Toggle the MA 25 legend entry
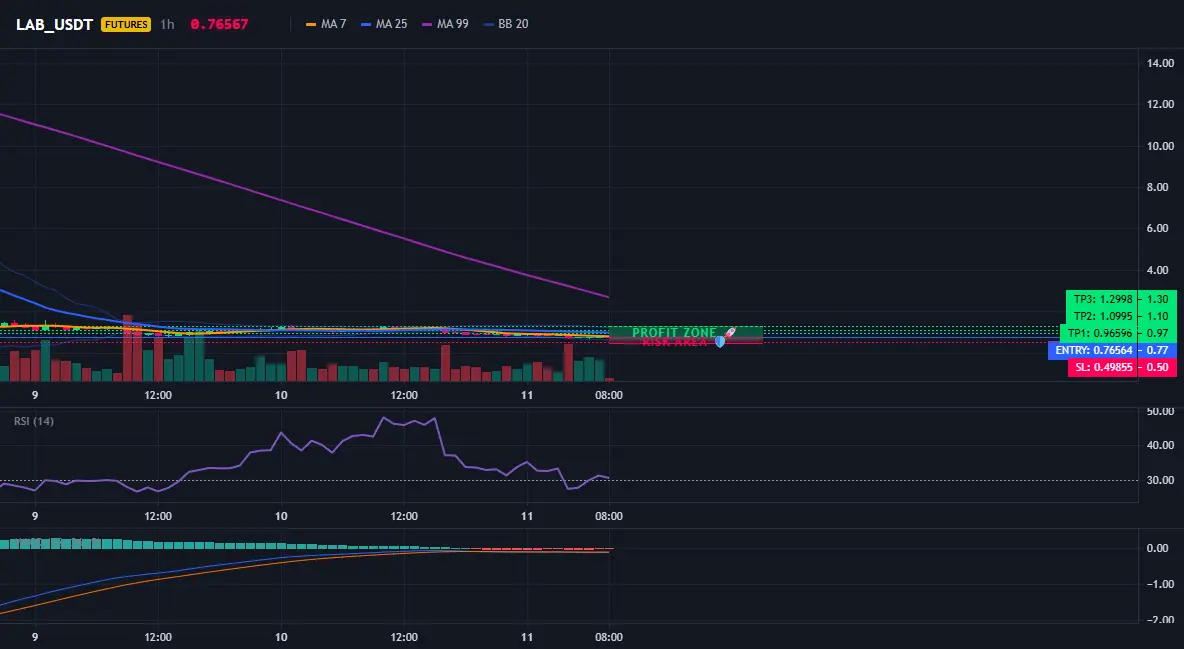The width and height of the screenshot is (1184, 649). click(x=384, y=24)
